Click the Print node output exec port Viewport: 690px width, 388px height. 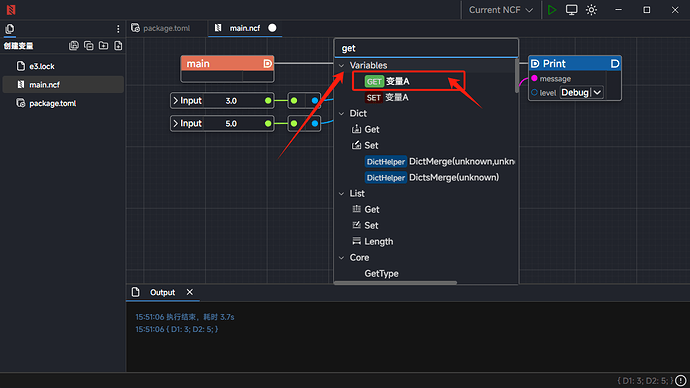point(615,64)
